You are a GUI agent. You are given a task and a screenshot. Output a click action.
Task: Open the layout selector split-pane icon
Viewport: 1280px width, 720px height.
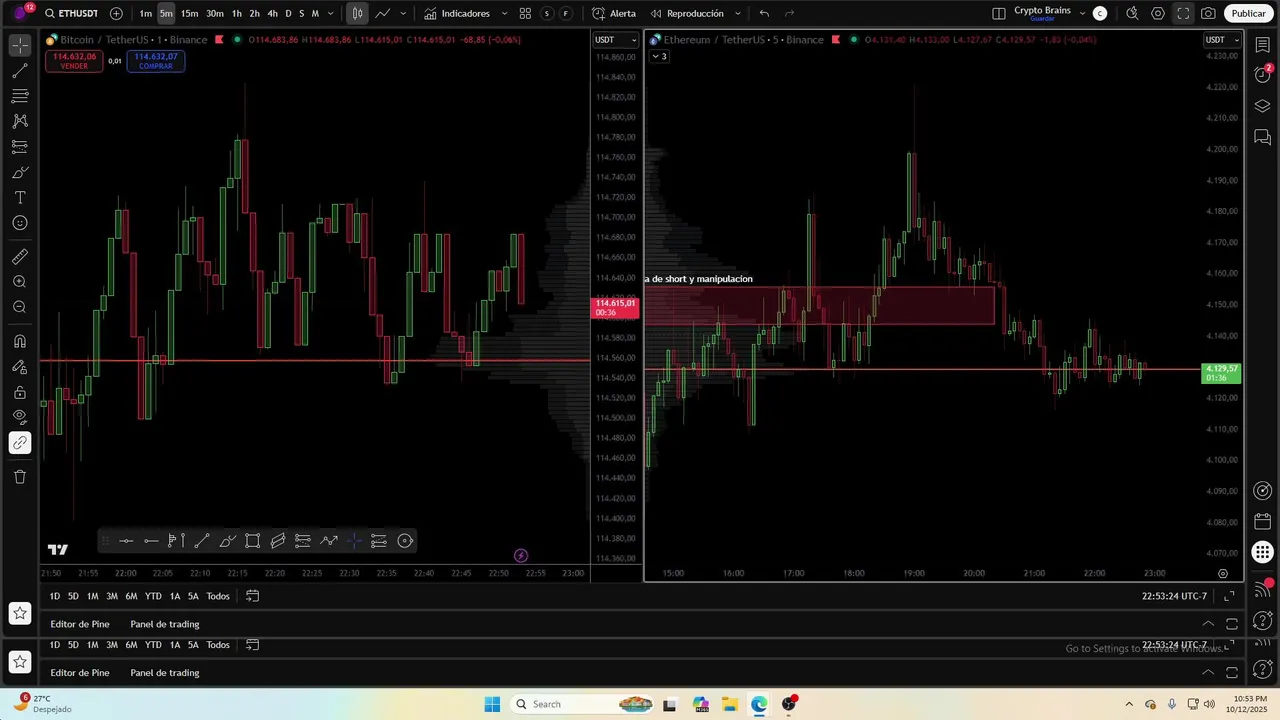(x=999, y=14)
